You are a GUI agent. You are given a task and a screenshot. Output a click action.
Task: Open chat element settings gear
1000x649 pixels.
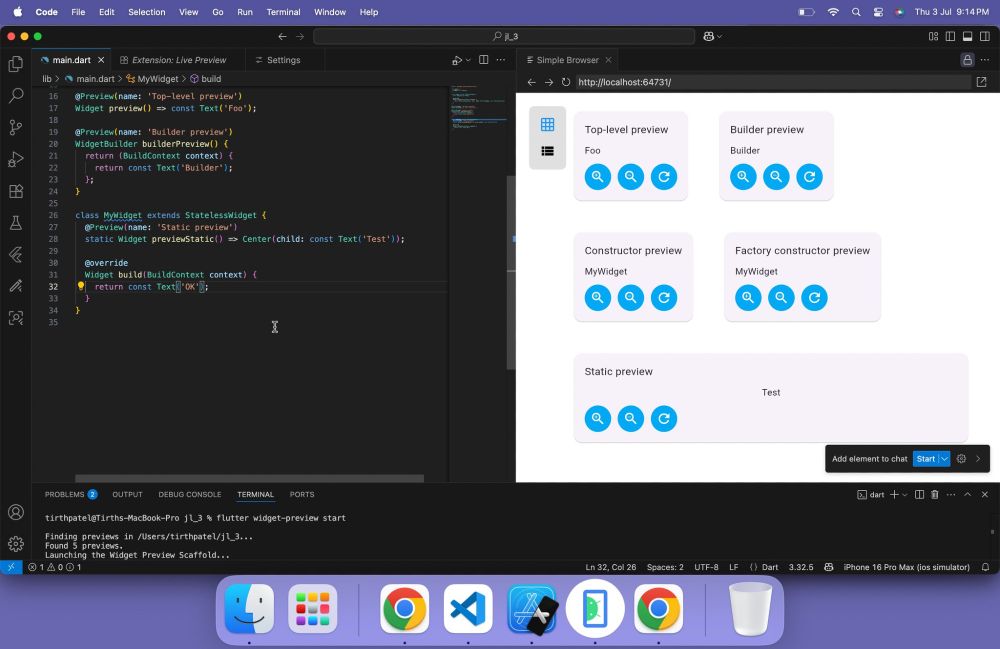tap(961, 459)
